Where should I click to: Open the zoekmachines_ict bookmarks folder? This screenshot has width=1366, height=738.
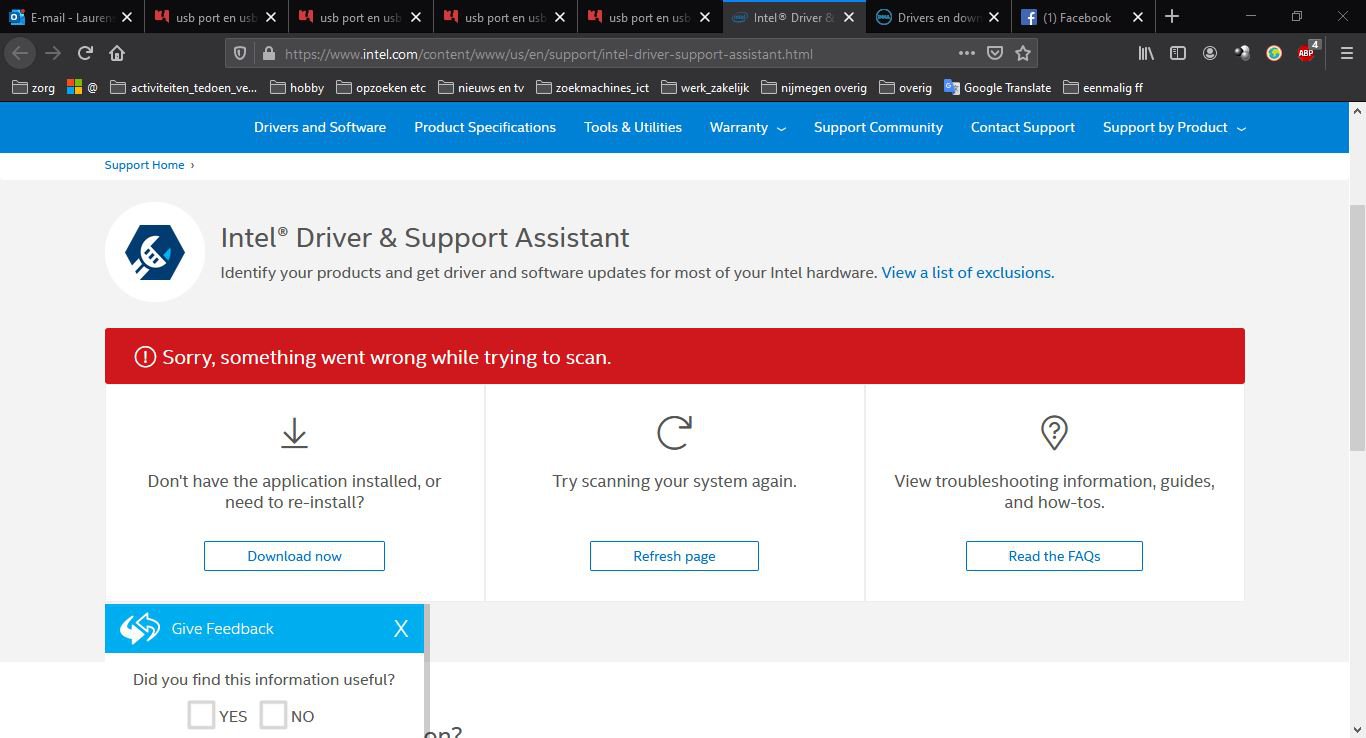coord(593,87)
